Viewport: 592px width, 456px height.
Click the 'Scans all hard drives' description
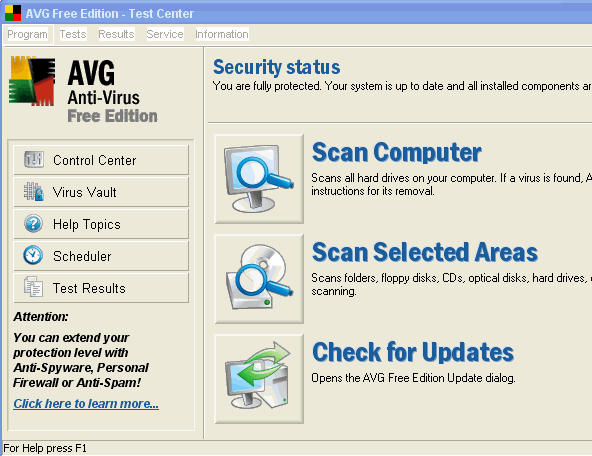(452, 184)
